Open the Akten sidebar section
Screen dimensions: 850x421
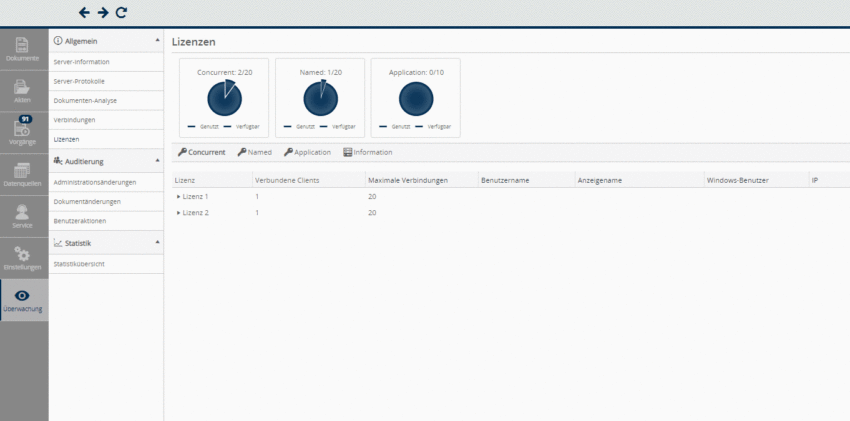[x=23, y=92]
